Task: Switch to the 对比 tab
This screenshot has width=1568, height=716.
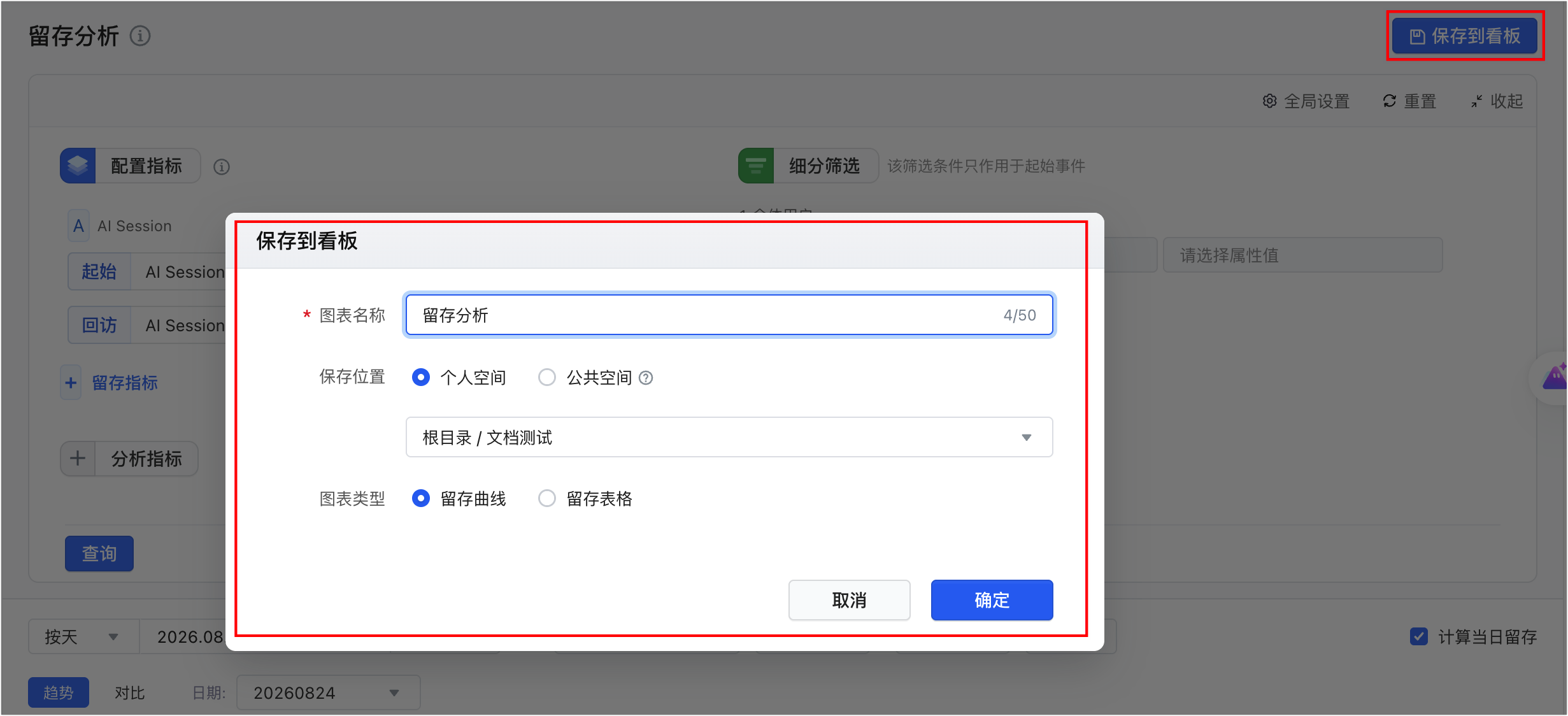Action: 130,692
